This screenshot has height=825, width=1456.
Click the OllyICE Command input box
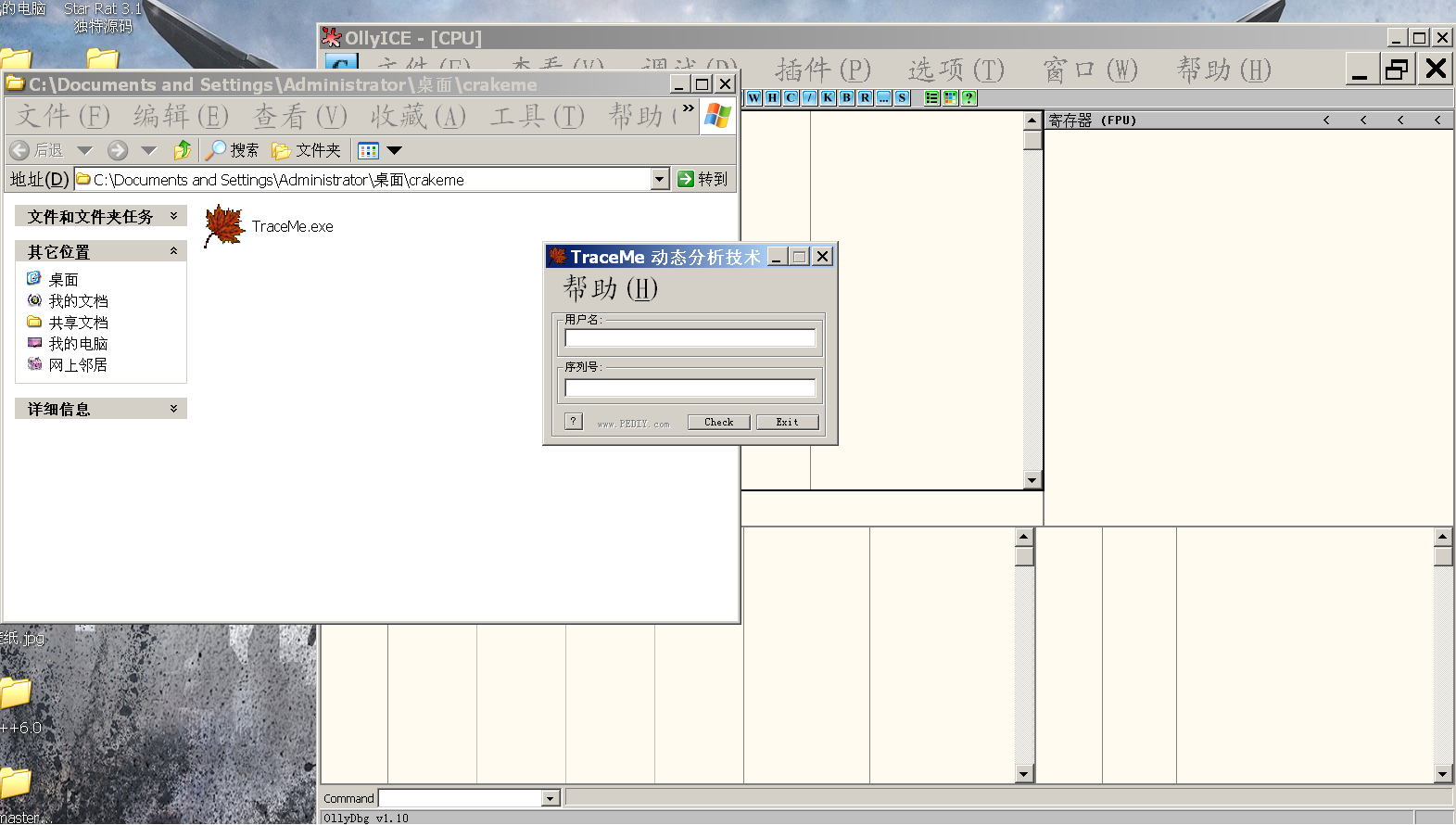click(462, 798)
